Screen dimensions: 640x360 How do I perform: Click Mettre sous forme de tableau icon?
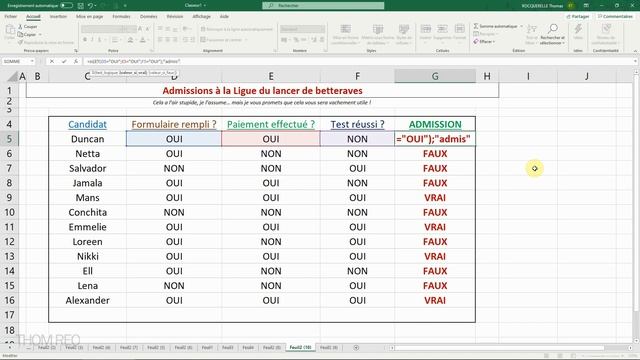click(378, 29)
